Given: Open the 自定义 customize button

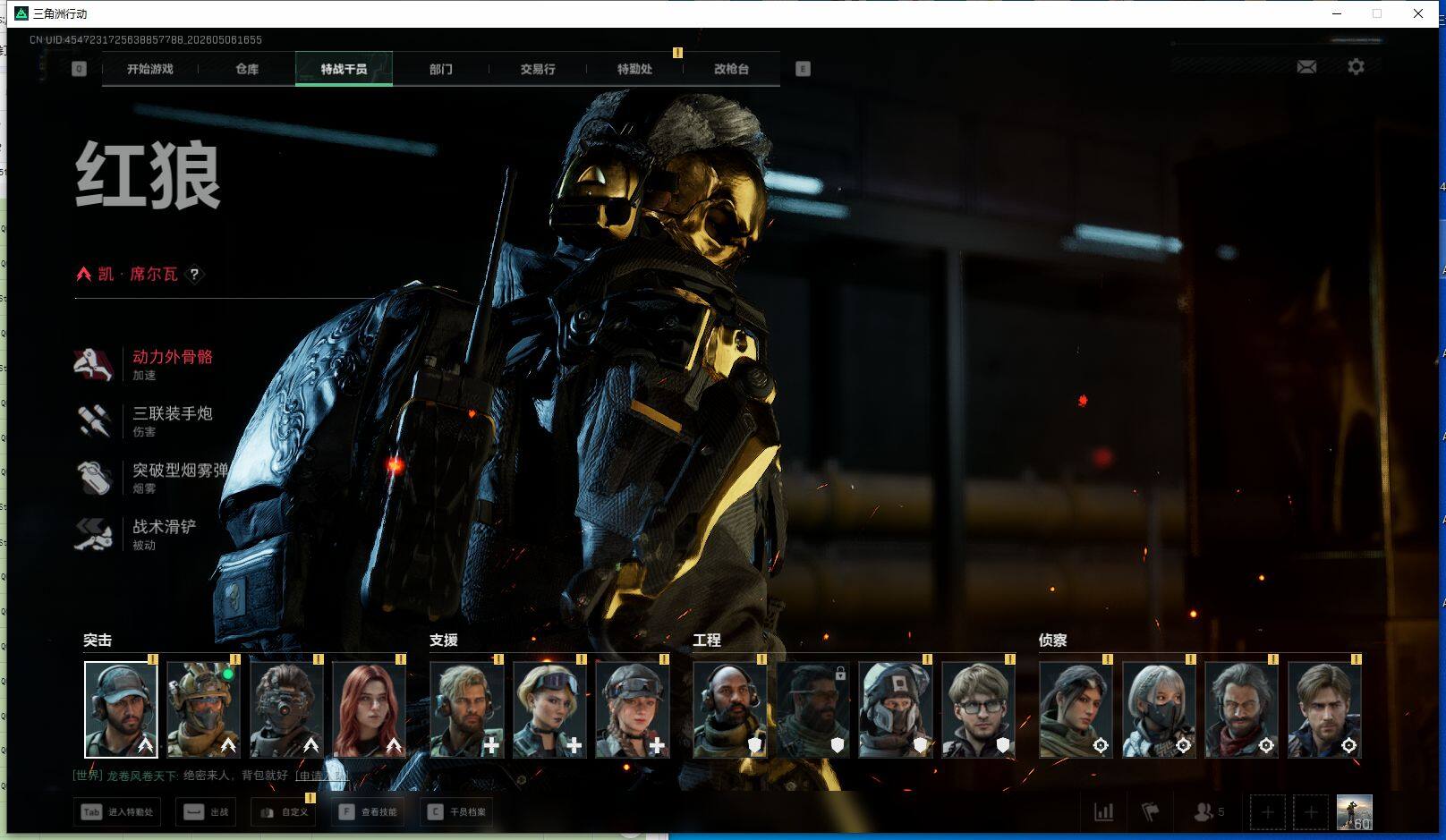Looking at the screenshot, I should coord(284,812).
